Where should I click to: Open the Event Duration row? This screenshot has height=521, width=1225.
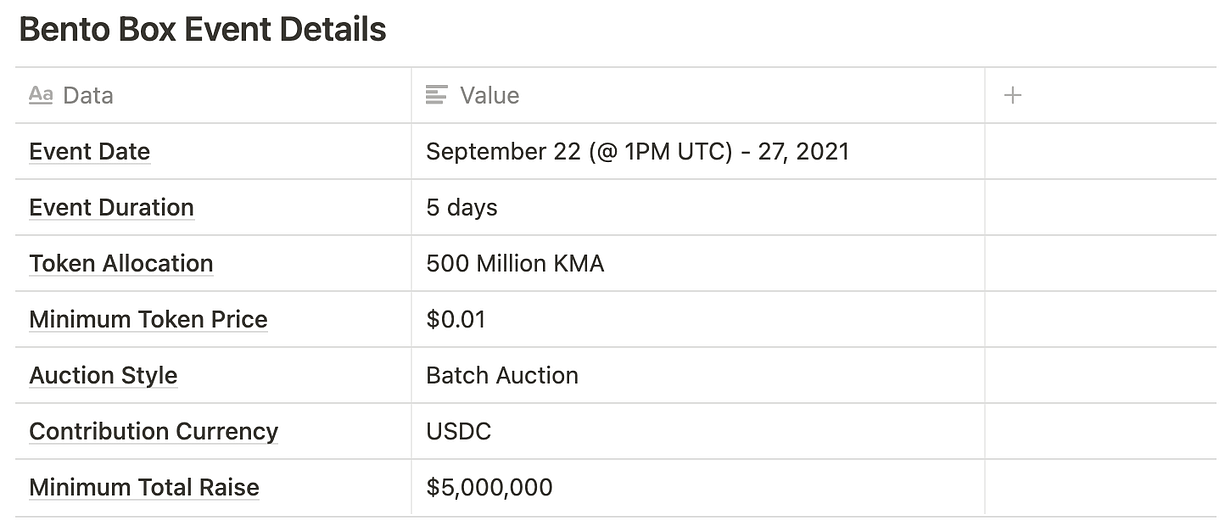111,208
